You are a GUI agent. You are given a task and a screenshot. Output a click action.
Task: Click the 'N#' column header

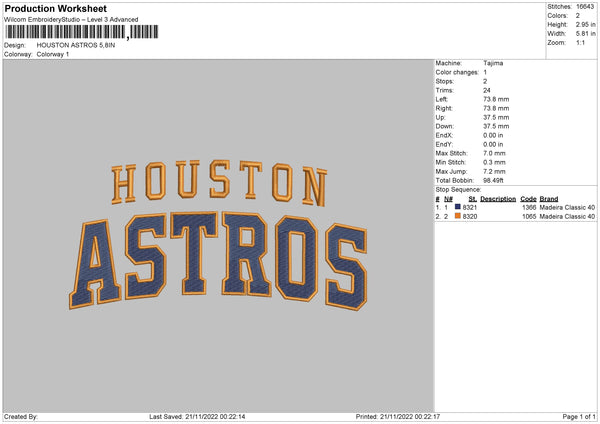point(448,199)
